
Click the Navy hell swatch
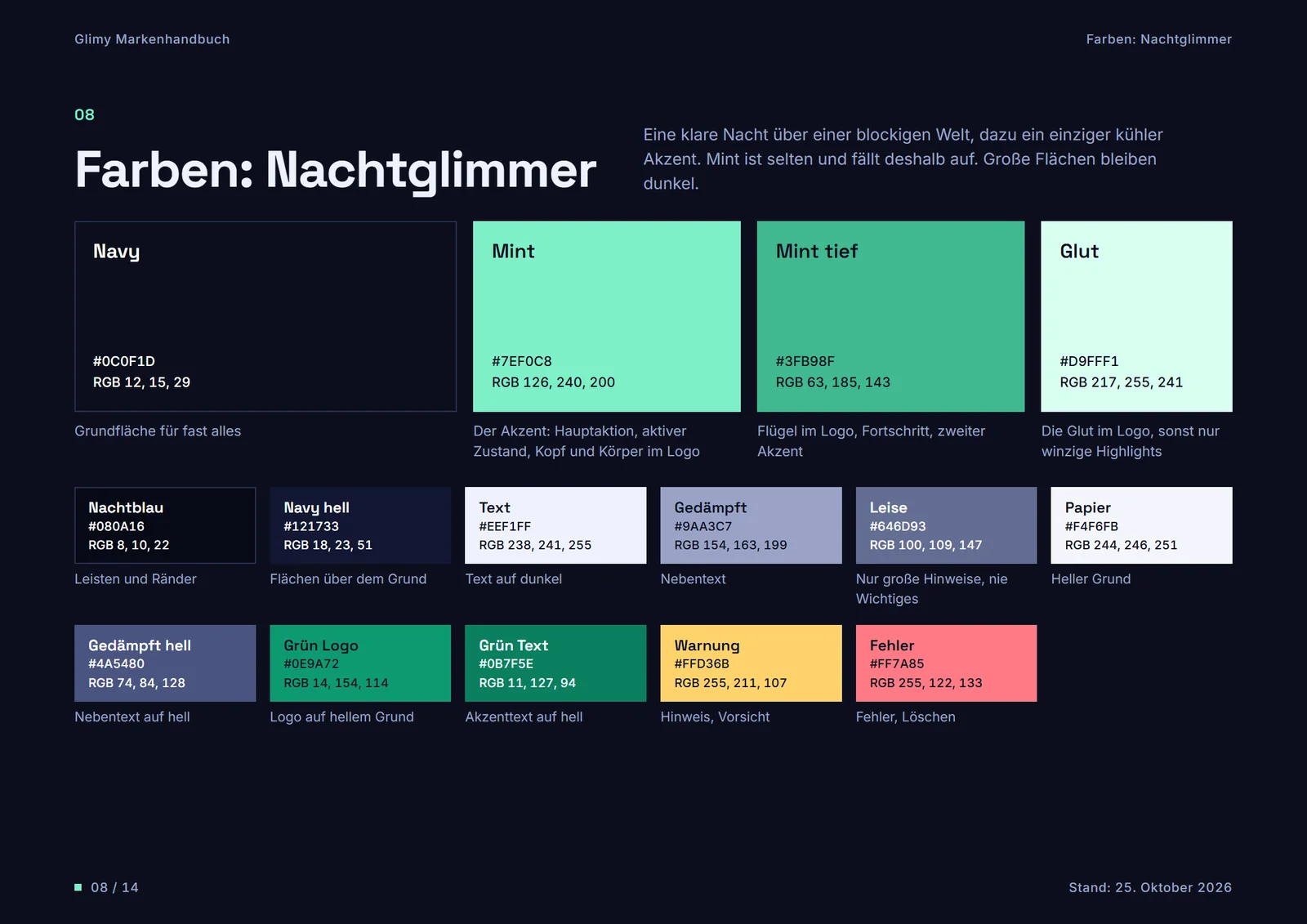point(360,525)
